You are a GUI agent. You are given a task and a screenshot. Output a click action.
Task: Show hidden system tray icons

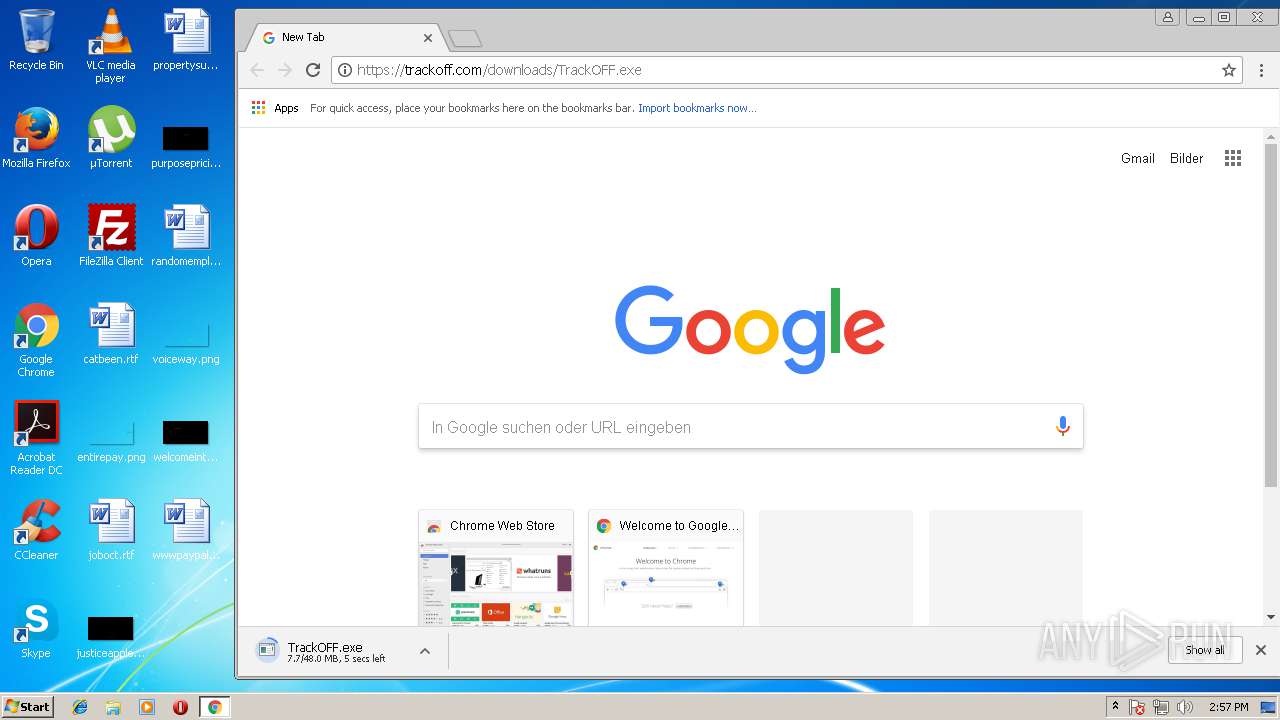point(1115,707)
